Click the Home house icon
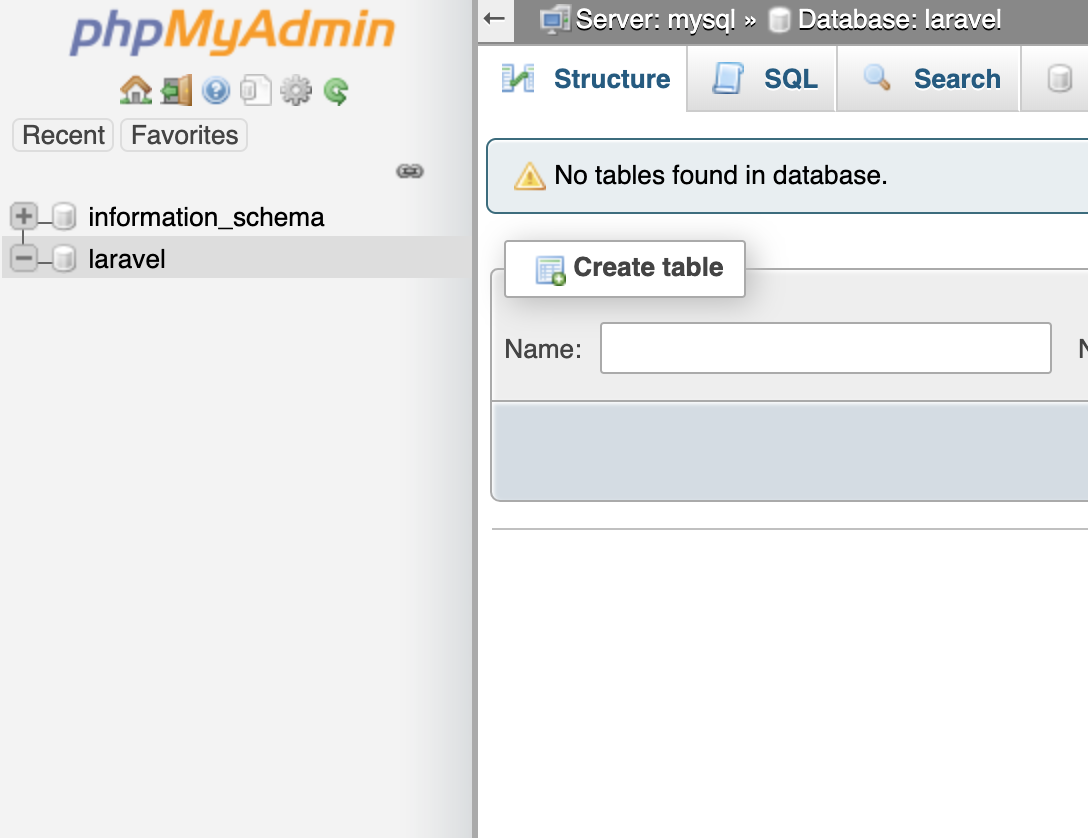Viewport: 1088px width, 838px height. [135, 92]
